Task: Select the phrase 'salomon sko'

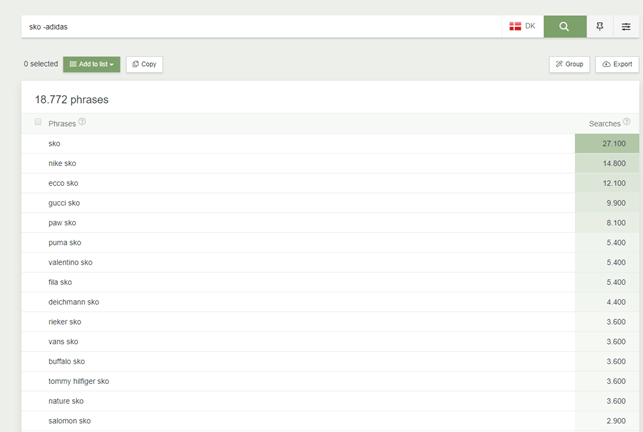Action: 69,421
